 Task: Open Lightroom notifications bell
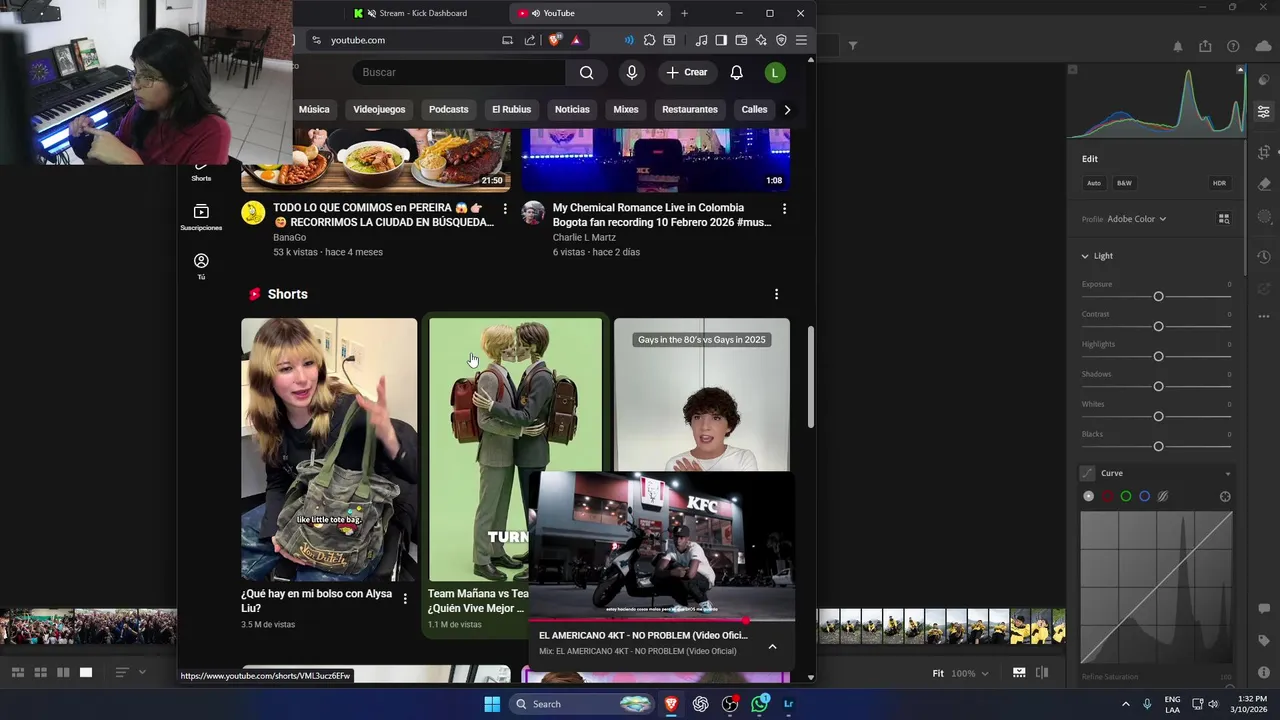[1177, 46]
